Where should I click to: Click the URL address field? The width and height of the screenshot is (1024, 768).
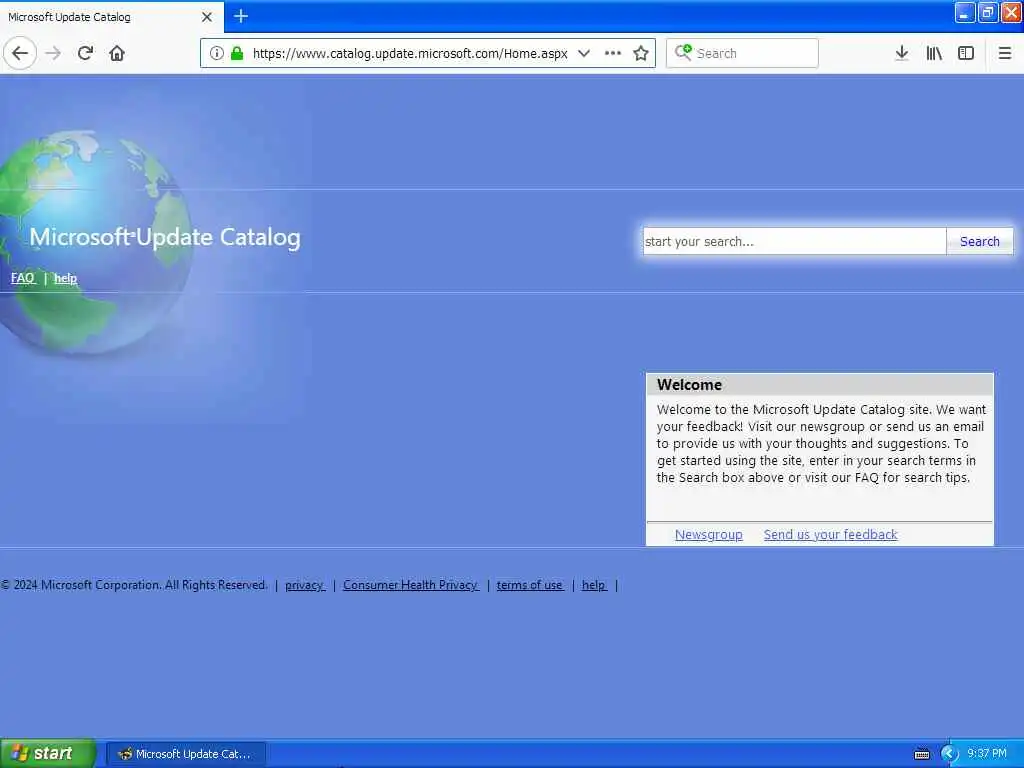[x=410, y=54]
